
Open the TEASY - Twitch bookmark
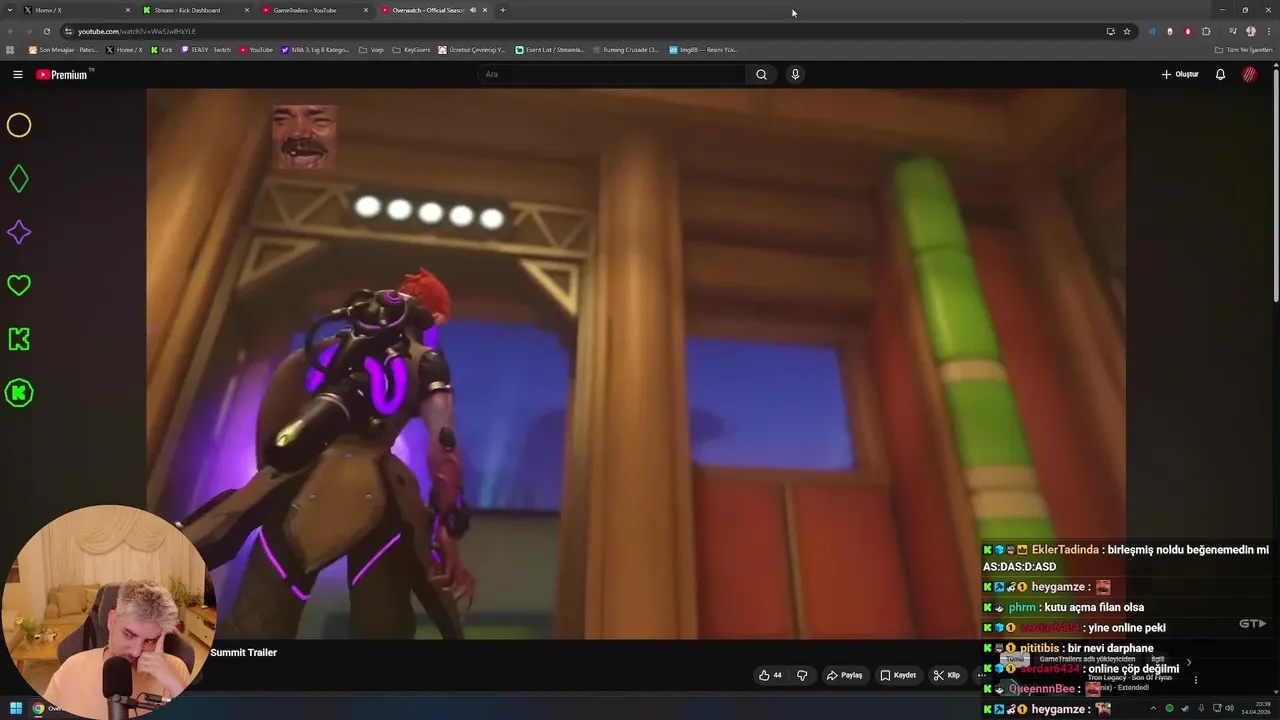coord(205,49)
